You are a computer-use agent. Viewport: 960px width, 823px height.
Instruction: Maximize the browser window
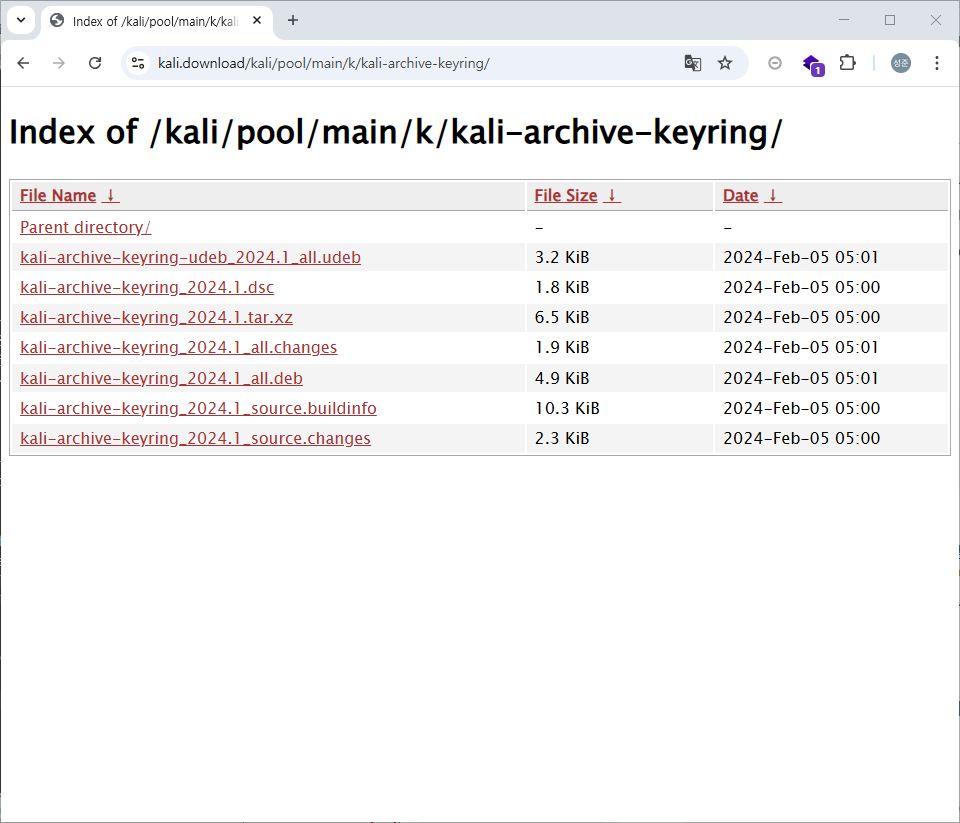[x=890, y=20]
